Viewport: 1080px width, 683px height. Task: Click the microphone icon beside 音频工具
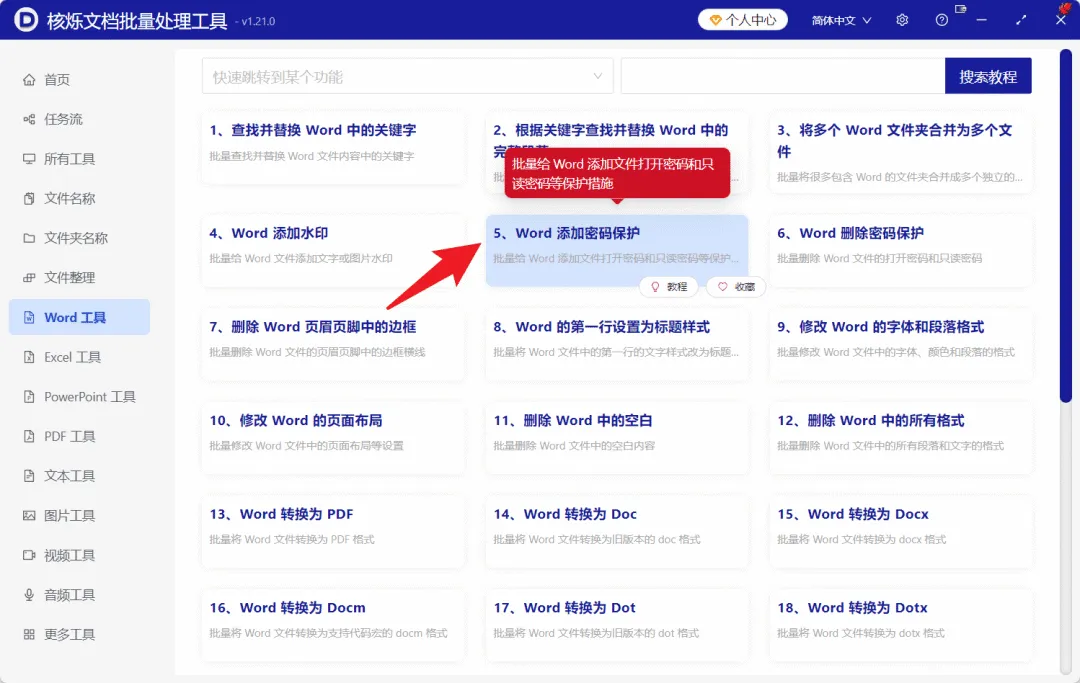pyautogui.click(x=29, y=595)
